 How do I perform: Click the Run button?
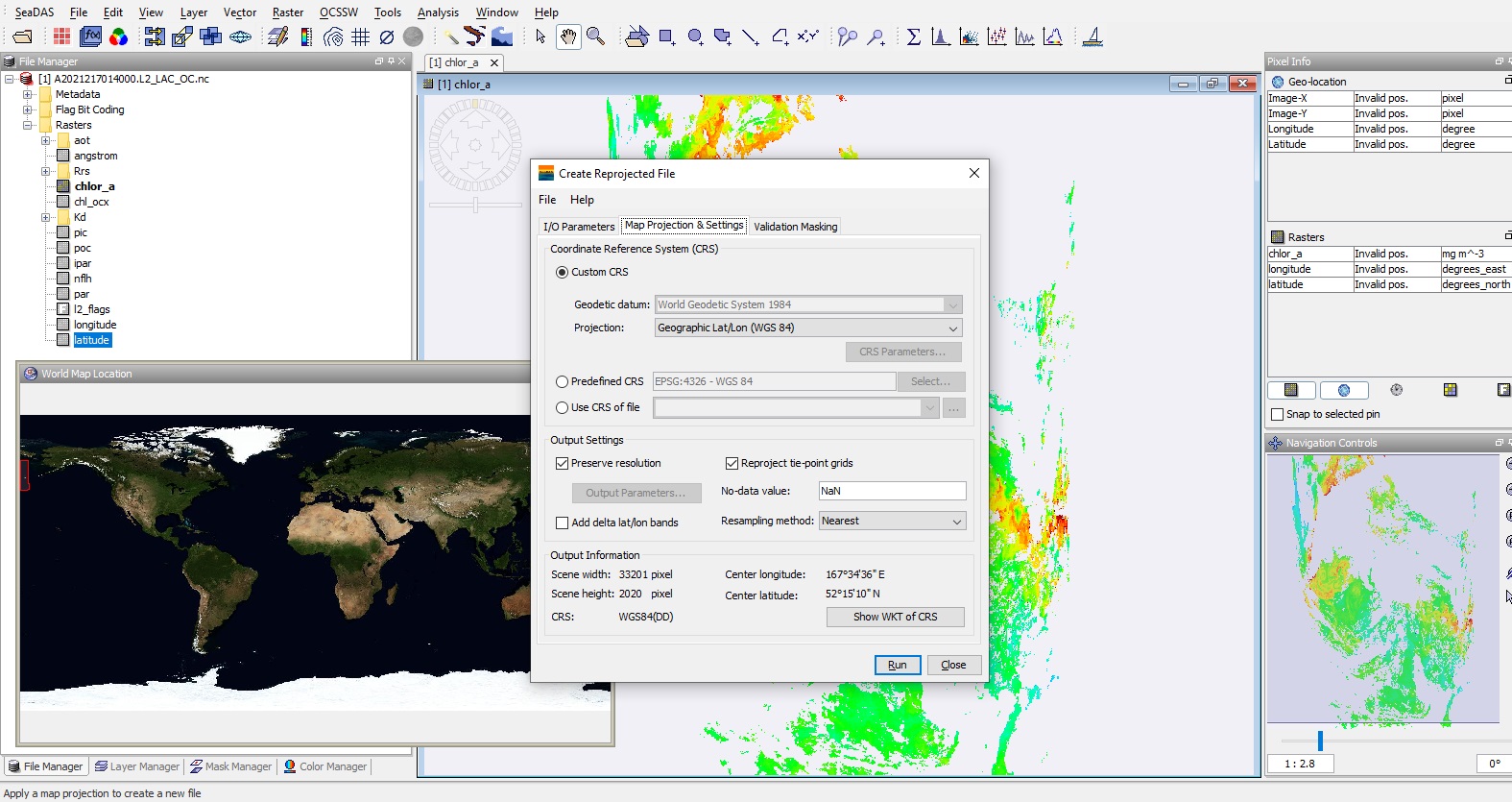(x=897, y=665)
